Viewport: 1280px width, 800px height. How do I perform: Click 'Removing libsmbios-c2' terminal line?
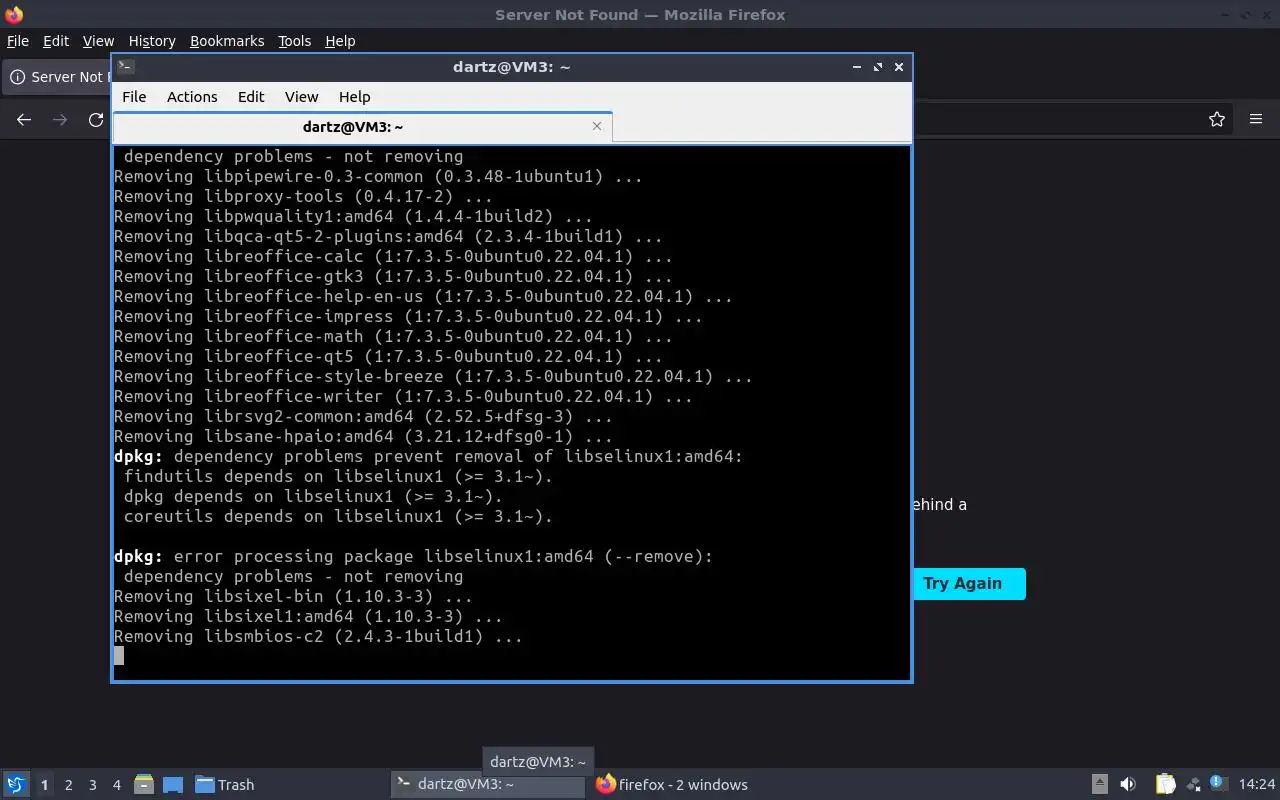(x=318, y=637)
